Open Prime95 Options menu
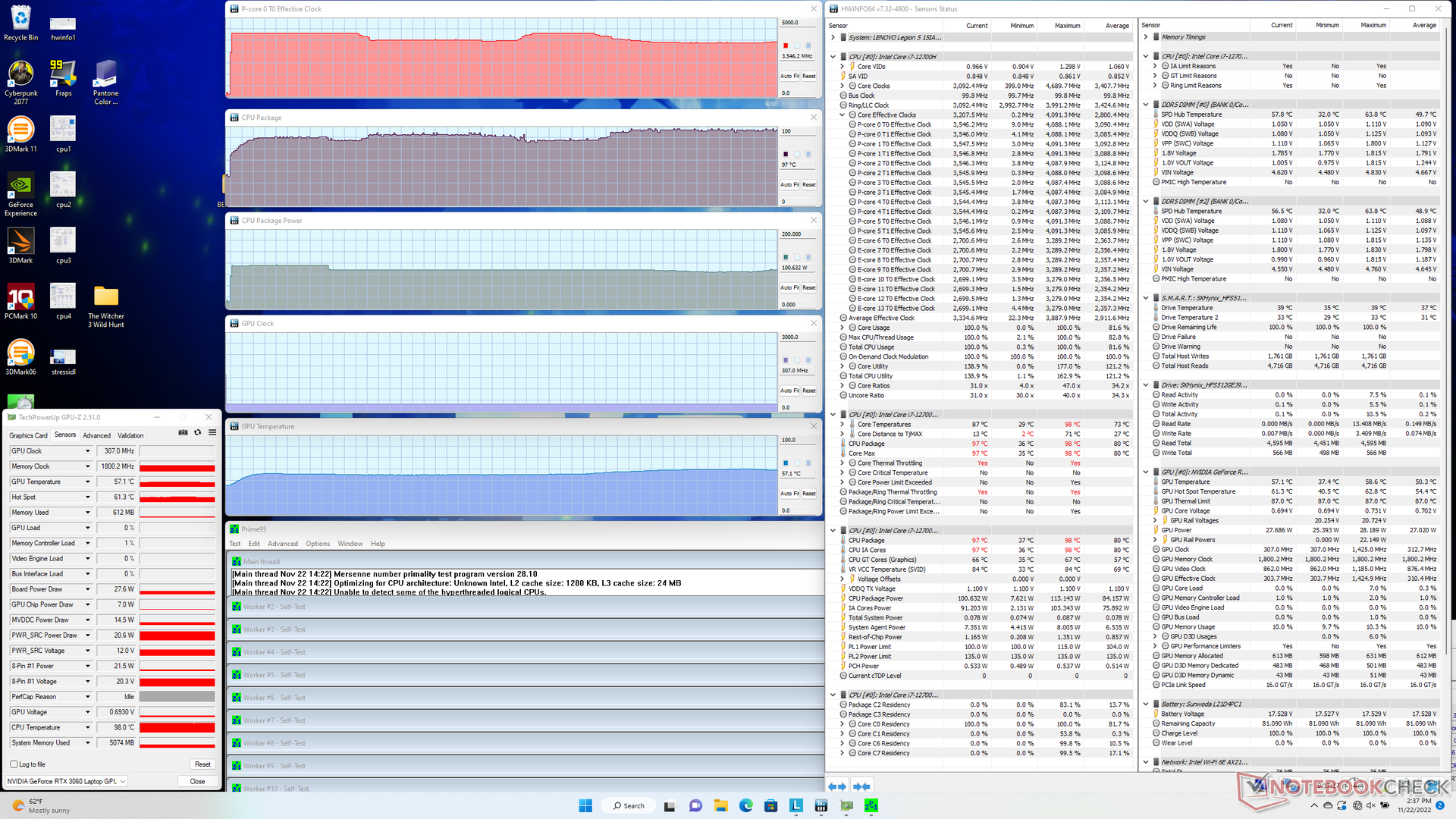Image resolution: width=1456 pixels, height=819 pixels. pyautogui.click(x=318, y=544)
